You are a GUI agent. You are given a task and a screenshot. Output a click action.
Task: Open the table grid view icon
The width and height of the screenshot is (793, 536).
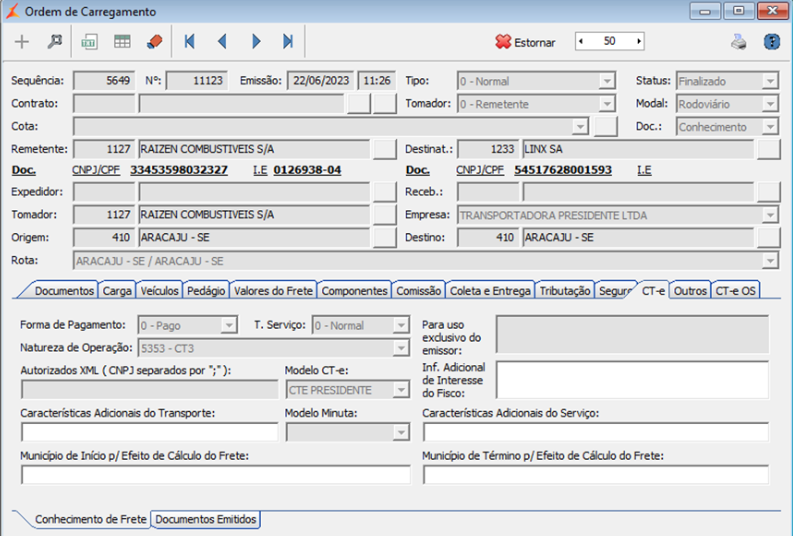[x=122, y=41]
